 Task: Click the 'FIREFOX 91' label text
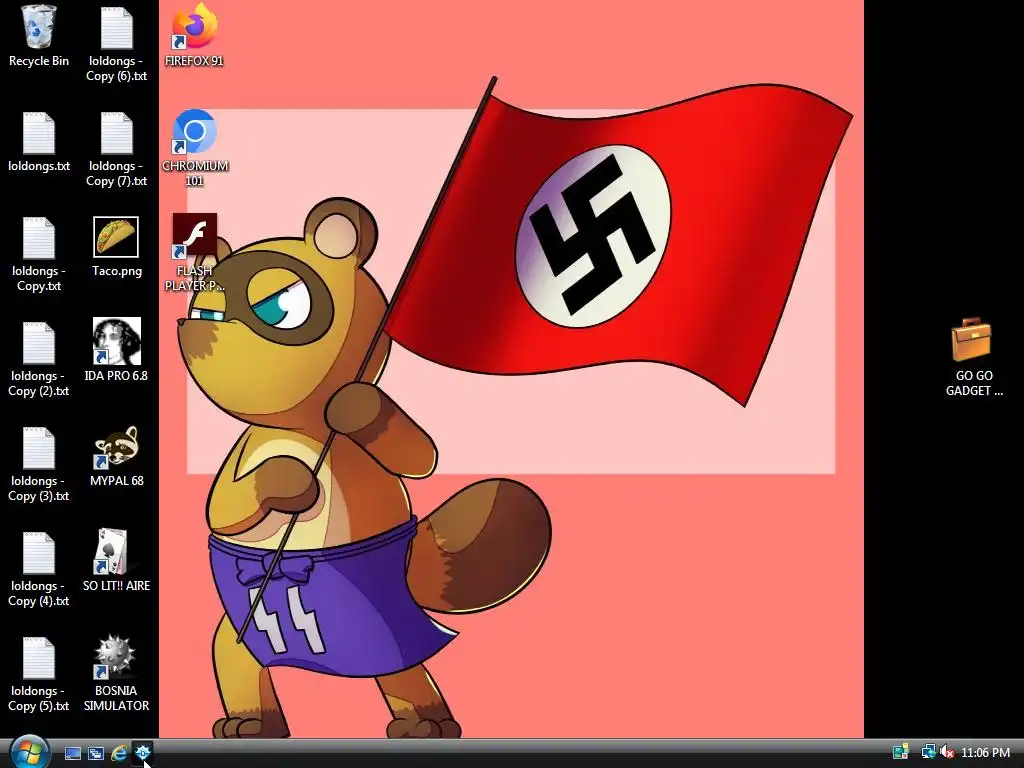pyautogui.click(x=195, y=61)
